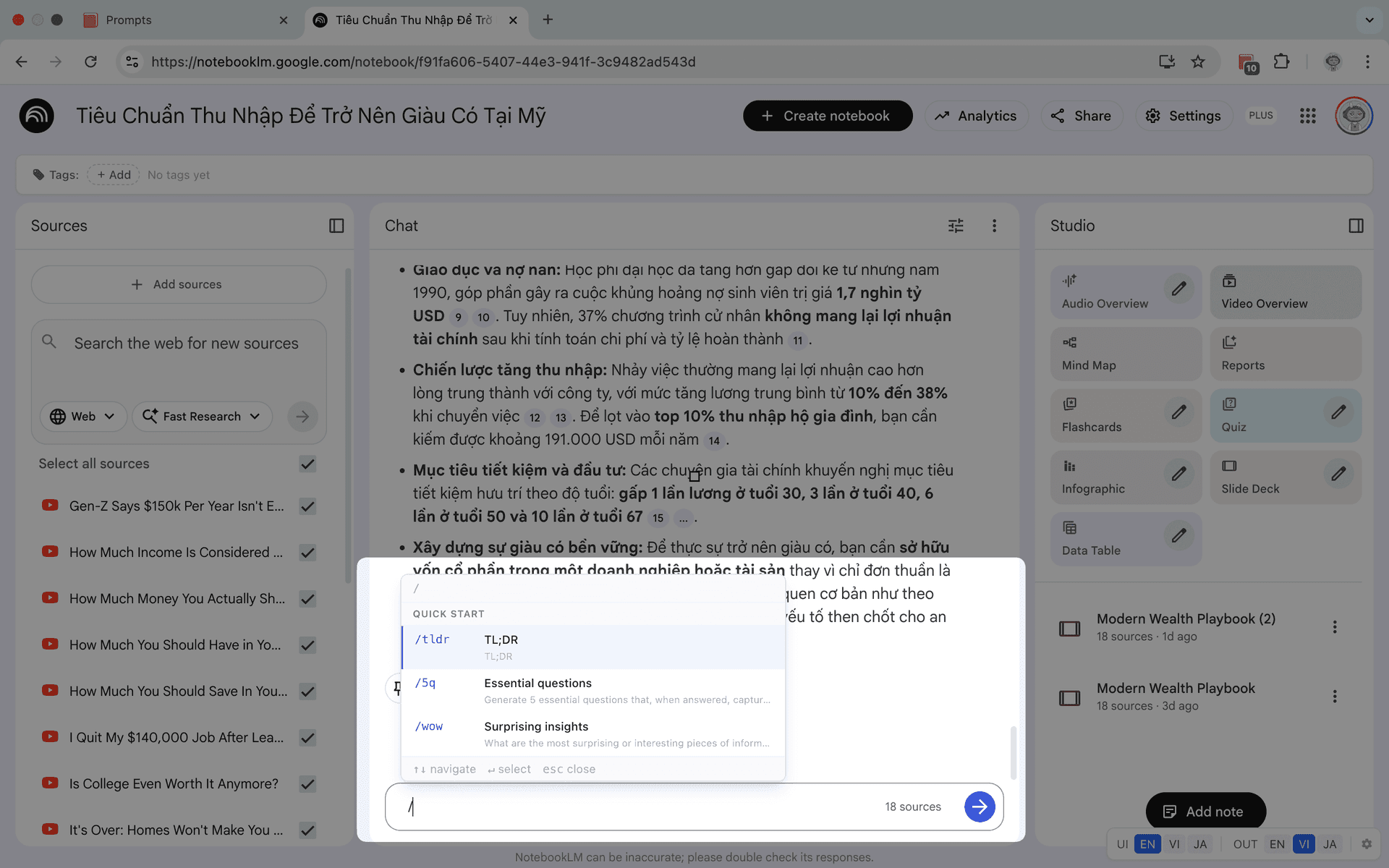
Task: Edit Flashcards settings via pencil icon
Action: (x=1179, y=412)
